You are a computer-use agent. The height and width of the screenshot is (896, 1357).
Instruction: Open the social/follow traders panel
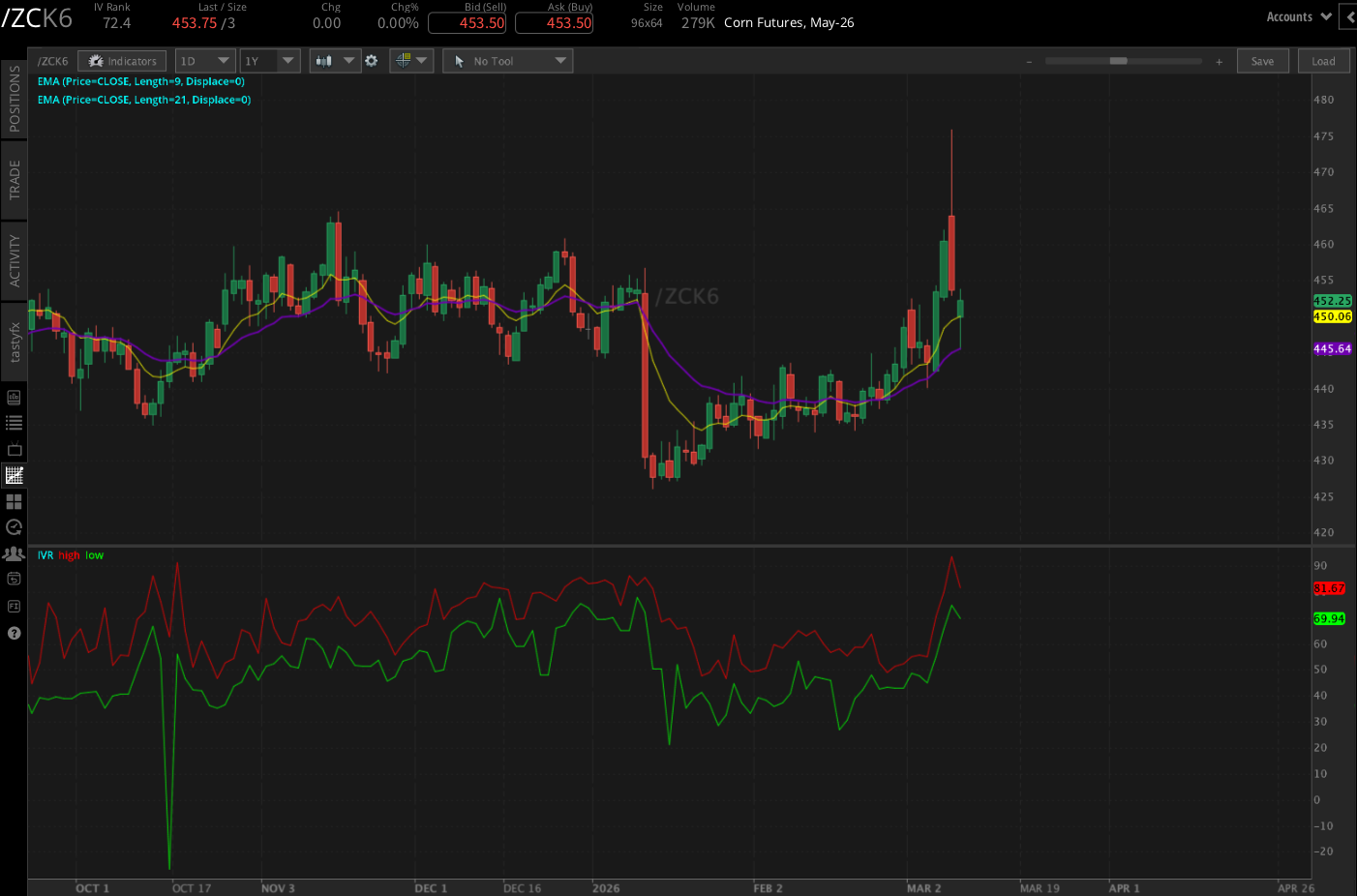coord(14,553)
